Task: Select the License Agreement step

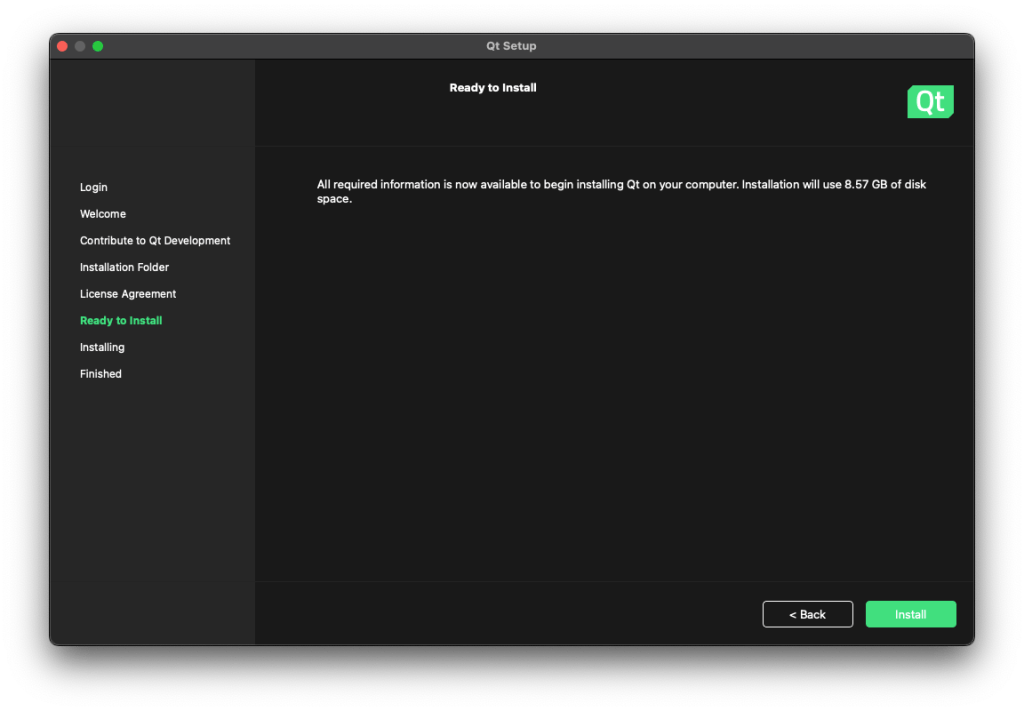Action: (x=128, y=294)
